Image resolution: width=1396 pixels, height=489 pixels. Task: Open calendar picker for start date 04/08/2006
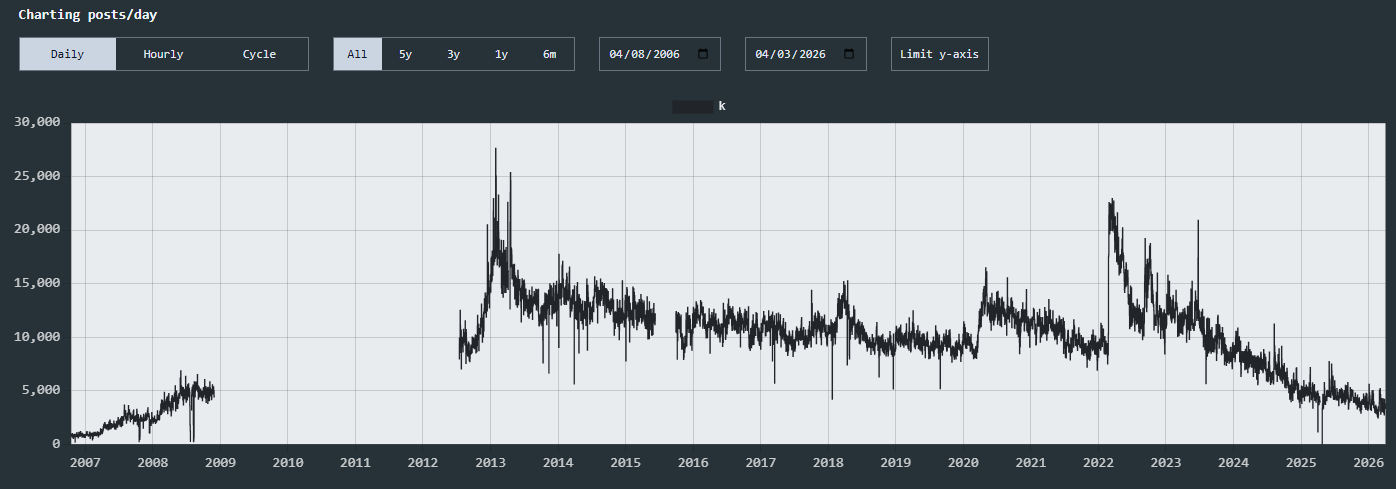pos(703,54)
